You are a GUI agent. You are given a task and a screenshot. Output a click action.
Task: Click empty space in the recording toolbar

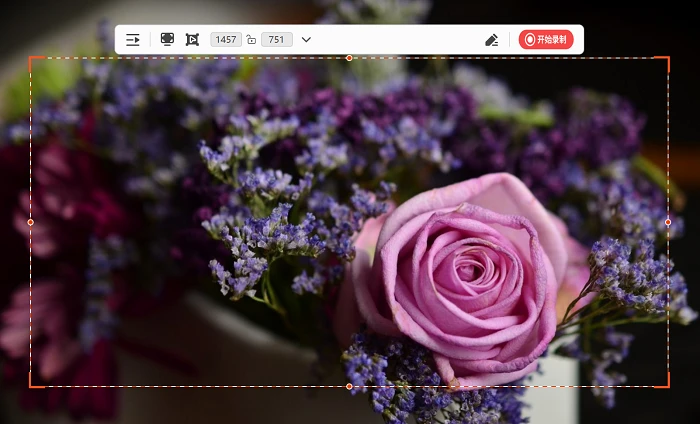coord(397,40)
